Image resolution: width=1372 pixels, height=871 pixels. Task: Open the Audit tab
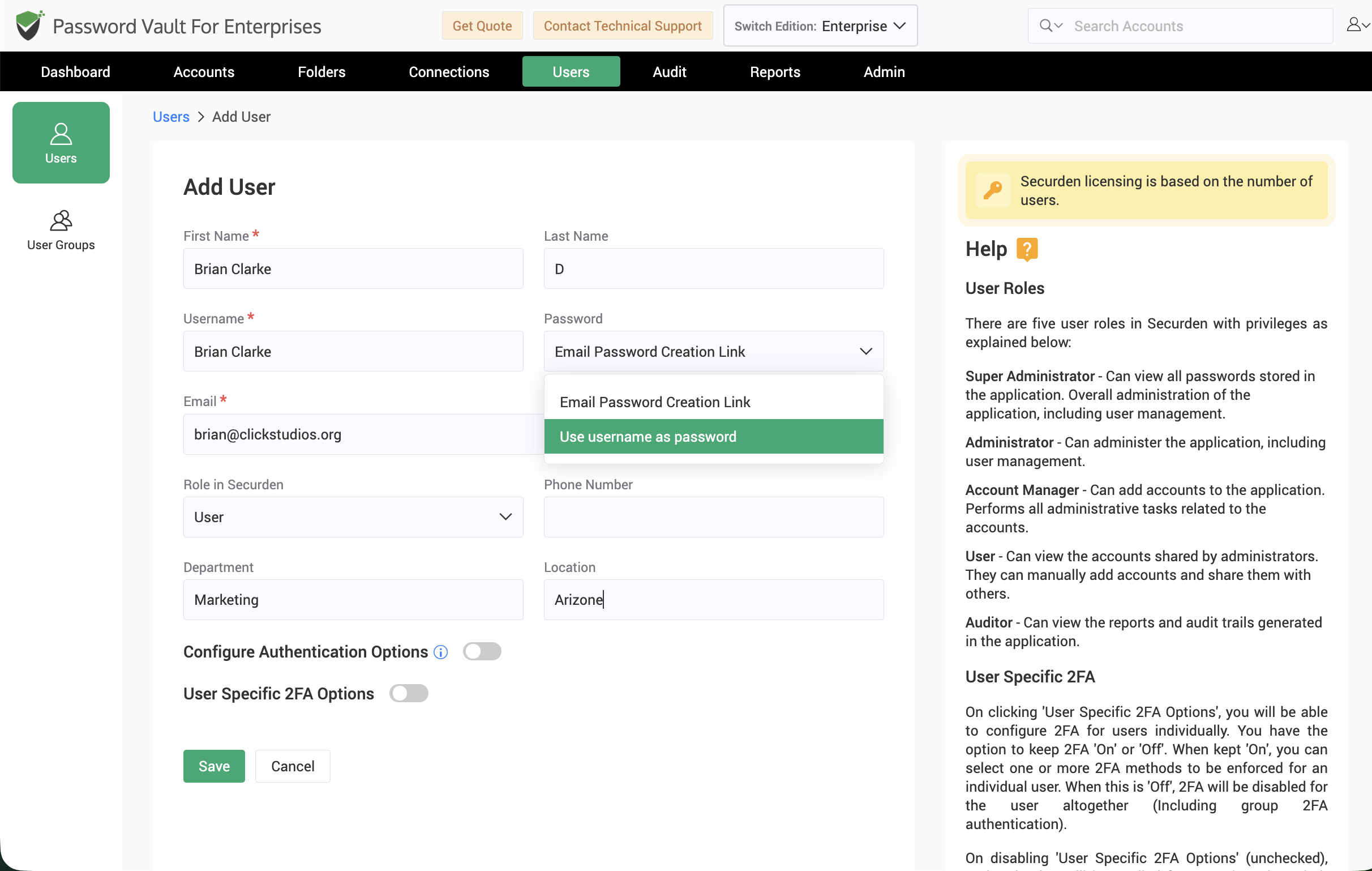(670, 72)
